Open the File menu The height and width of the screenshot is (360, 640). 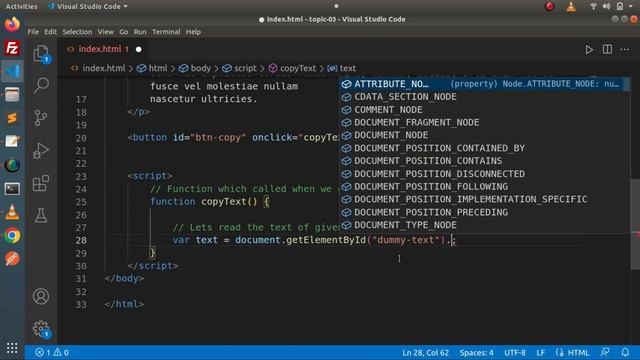(x=33, y=32)
